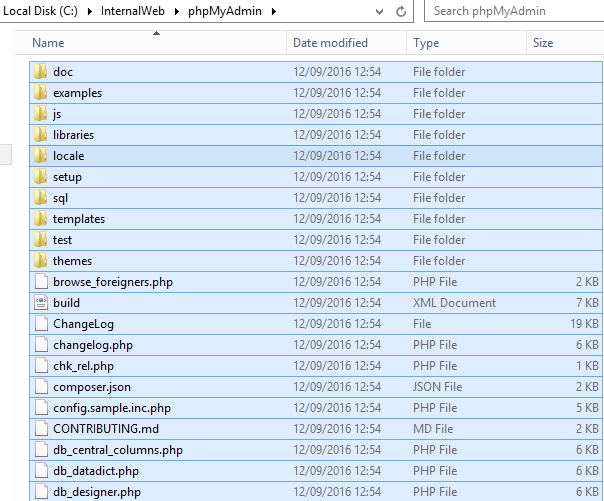Click the changelog.php file icon
This screenshot has height=501, width=604.
coord(41,345)
